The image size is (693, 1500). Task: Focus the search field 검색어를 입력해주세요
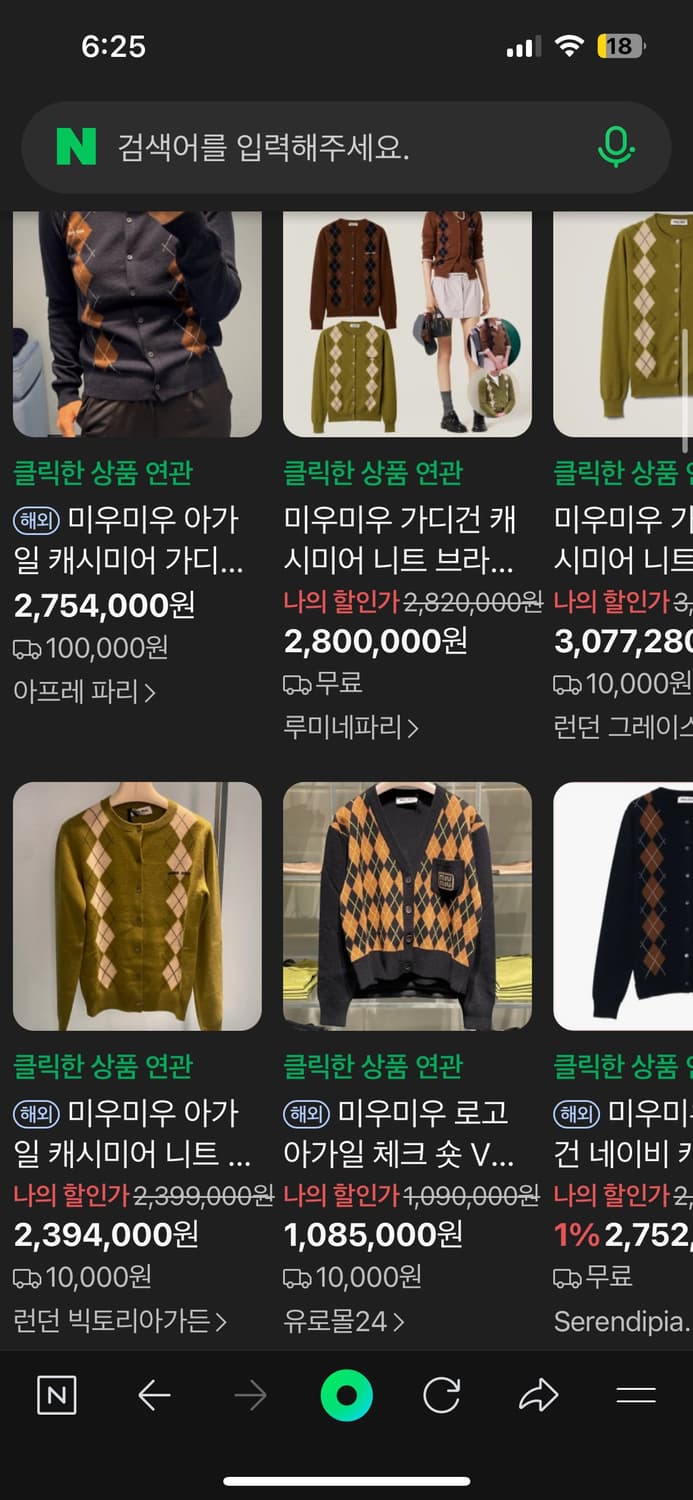coord(346,148)
